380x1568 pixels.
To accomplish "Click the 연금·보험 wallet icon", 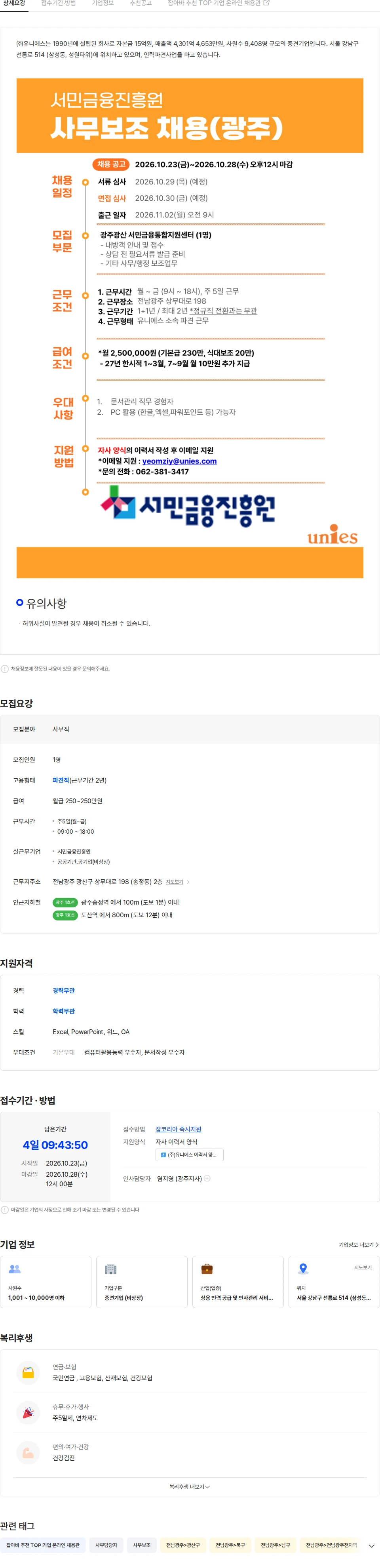I will click(28, 1373).
